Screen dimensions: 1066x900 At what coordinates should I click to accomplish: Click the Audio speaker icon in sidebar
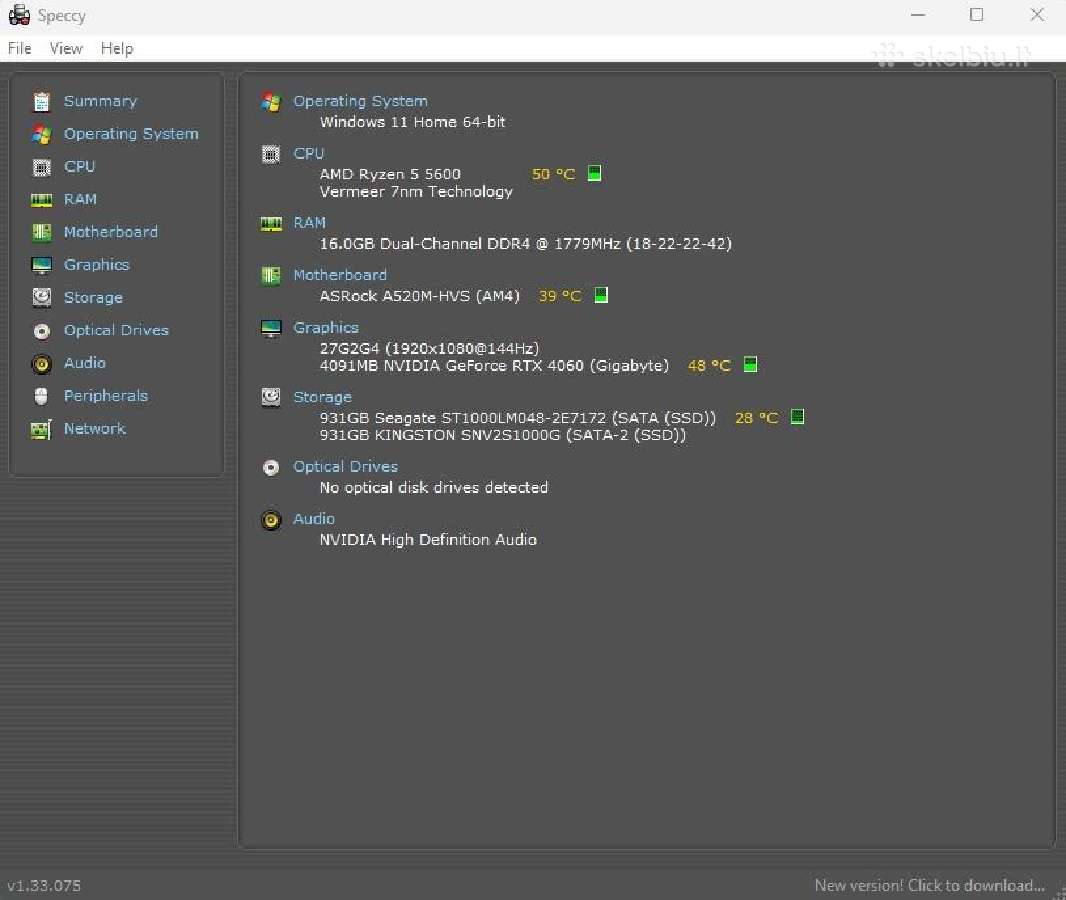point(41,364)
